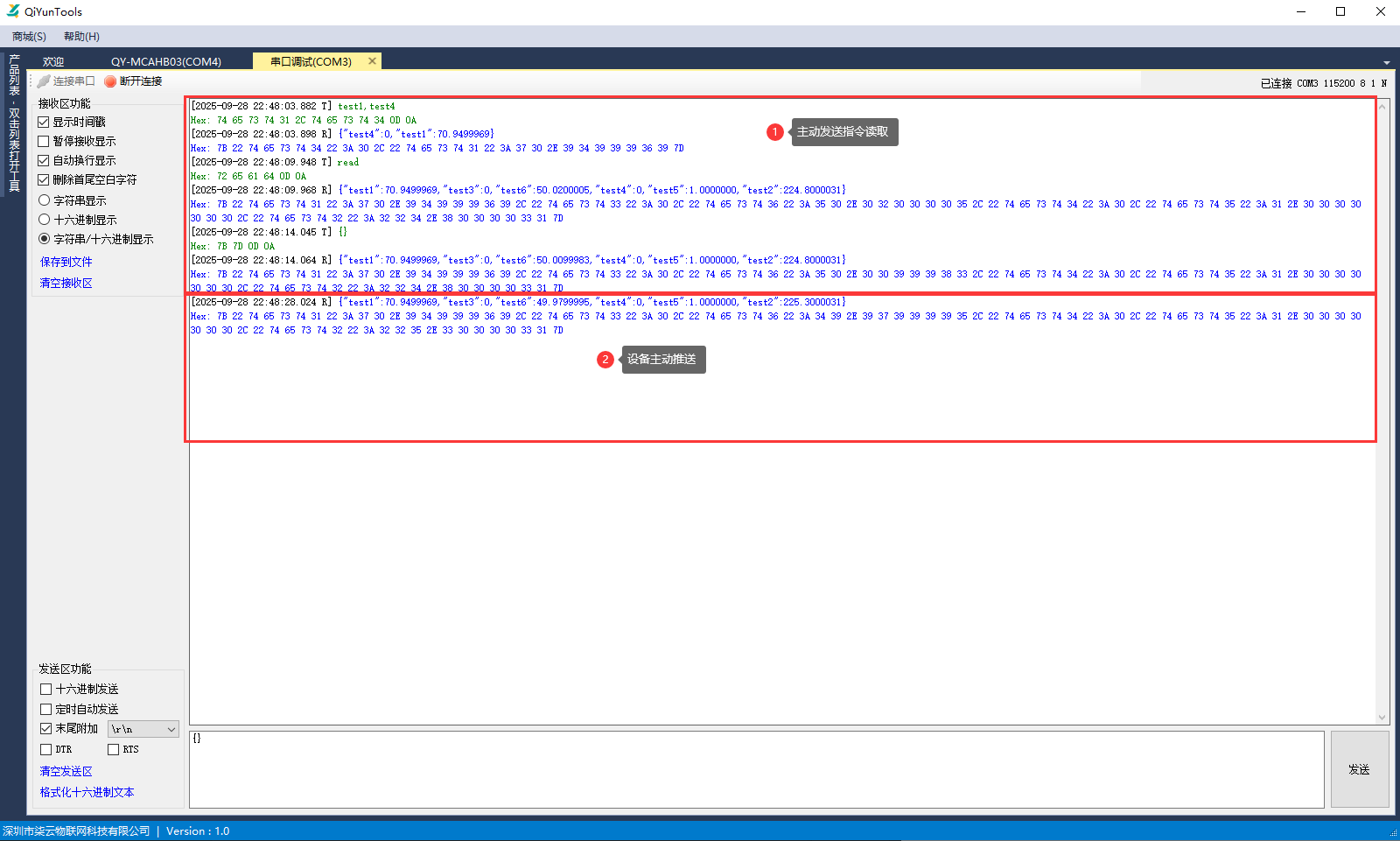Image resolution: width=1400 pixels, height=841 pixels.
Task: Open the 商城(S) menu
Action: click(29, 37)
